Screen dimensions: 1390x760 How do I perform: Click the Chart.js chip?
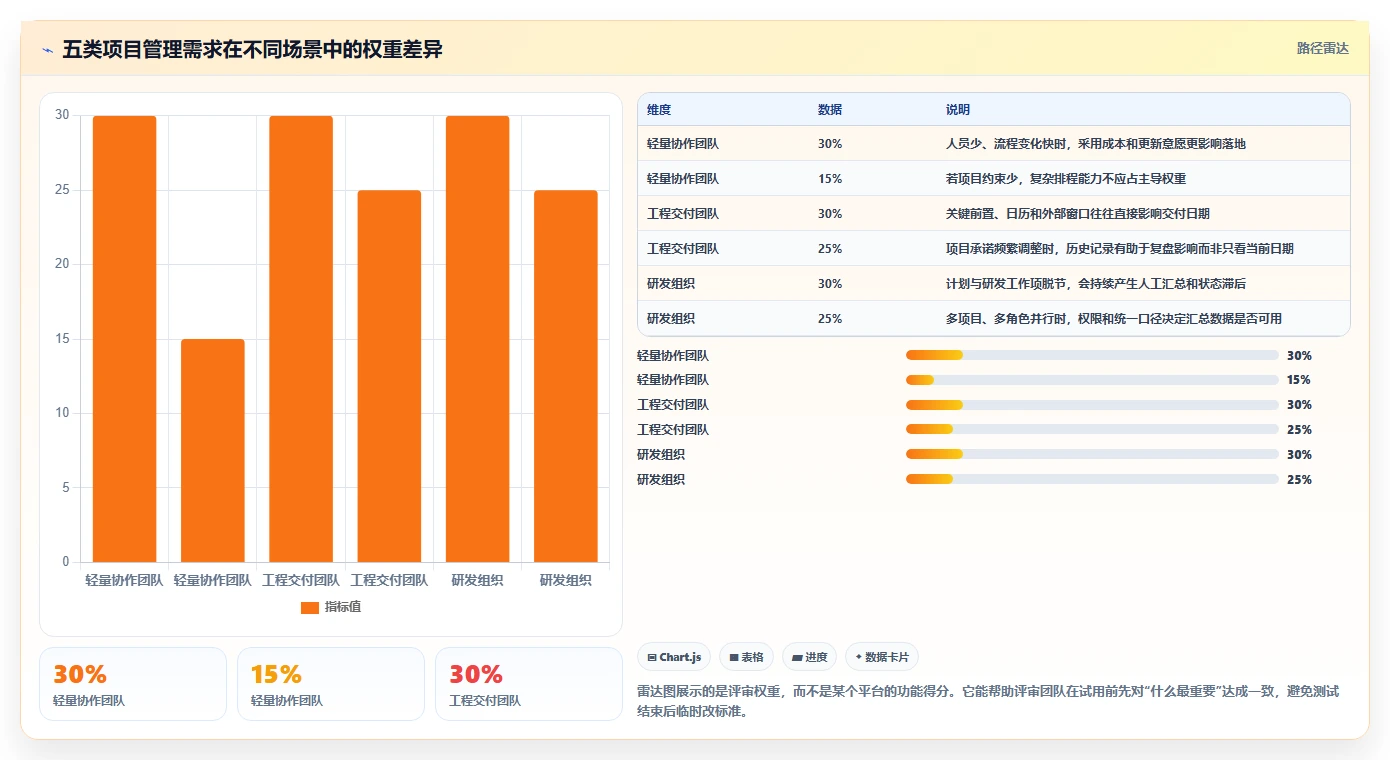674,657
